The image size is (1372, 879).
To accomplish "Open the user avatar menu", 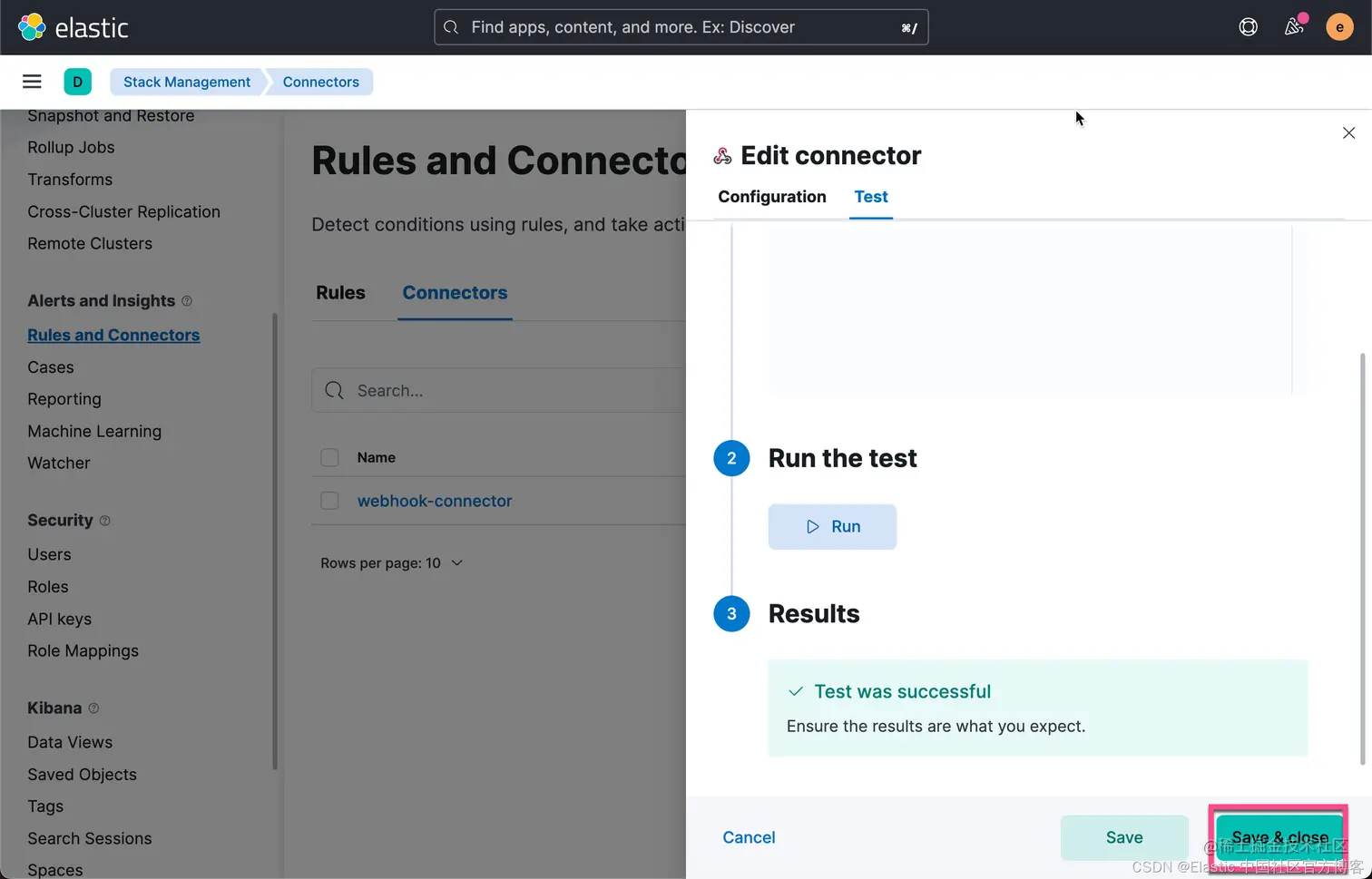I will pyautogui.click(x=1340, y=27).
